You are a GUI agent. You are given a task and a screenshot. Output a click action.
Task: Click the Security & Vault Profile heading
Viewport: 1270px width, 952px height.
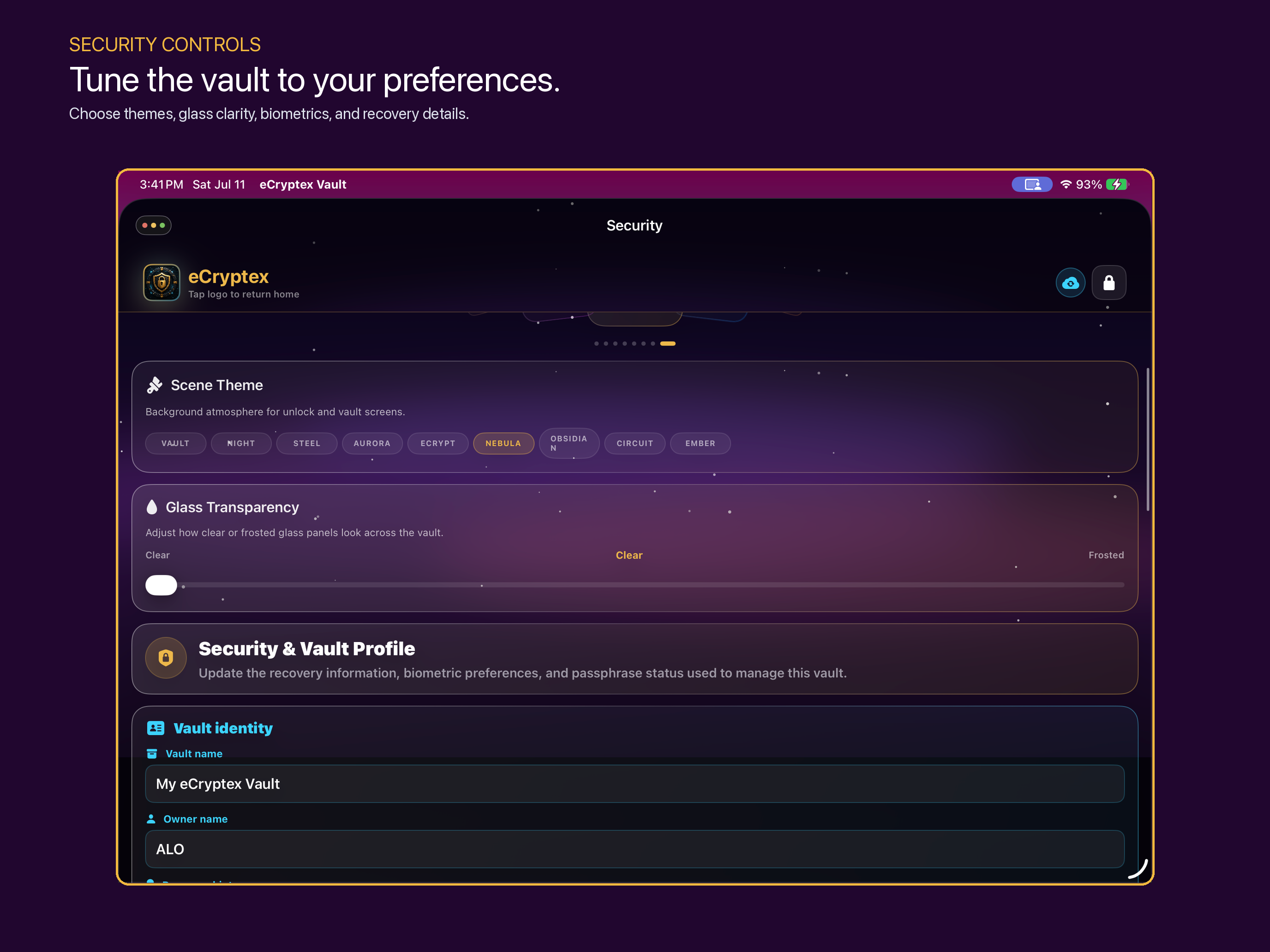coord(306,649)
